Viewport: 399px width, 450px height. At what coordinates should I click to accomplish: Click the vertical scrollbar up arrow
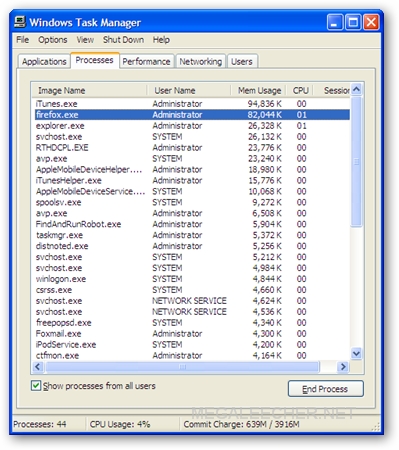pos(356,89)
